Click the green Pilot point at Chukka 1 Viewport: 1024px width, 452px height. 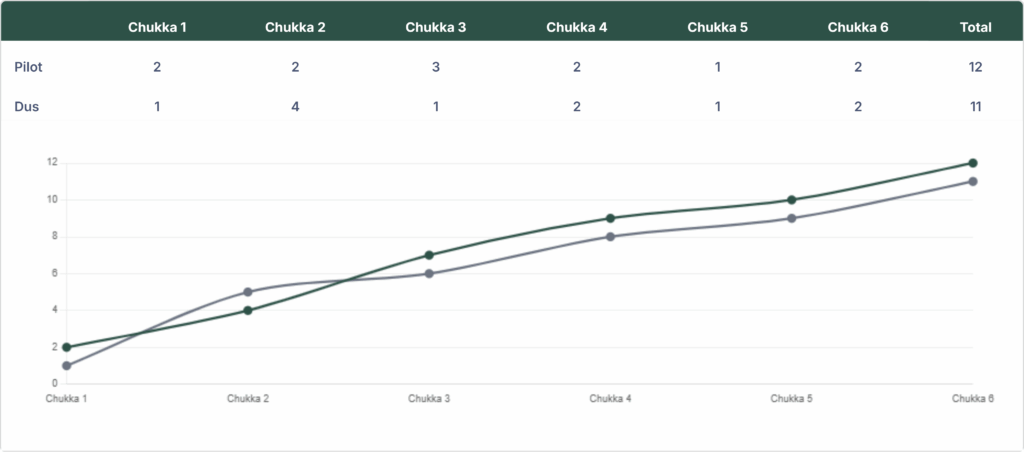click(66, 347)
